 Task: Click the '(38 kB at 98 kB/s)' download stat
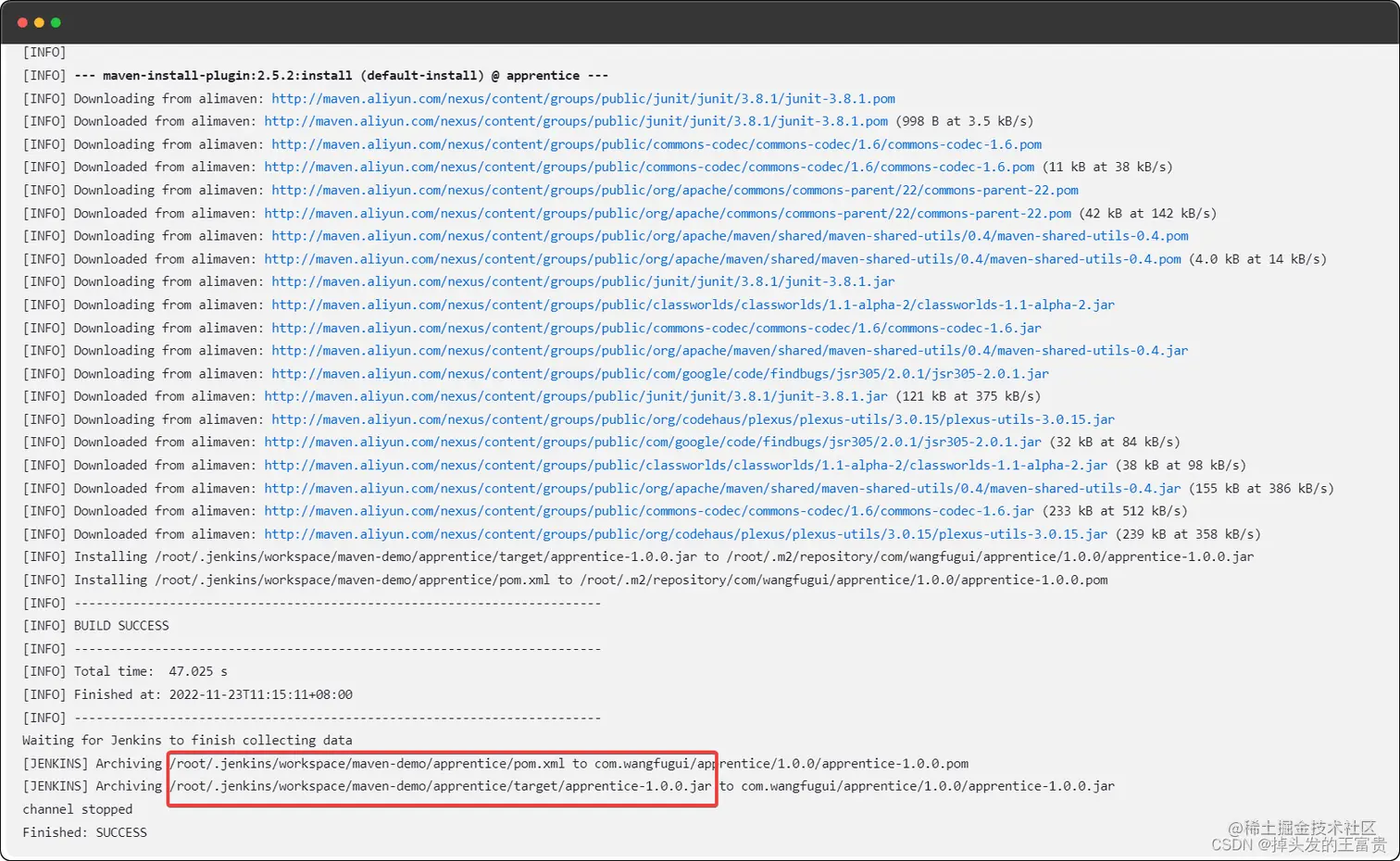pos(1181,465)
